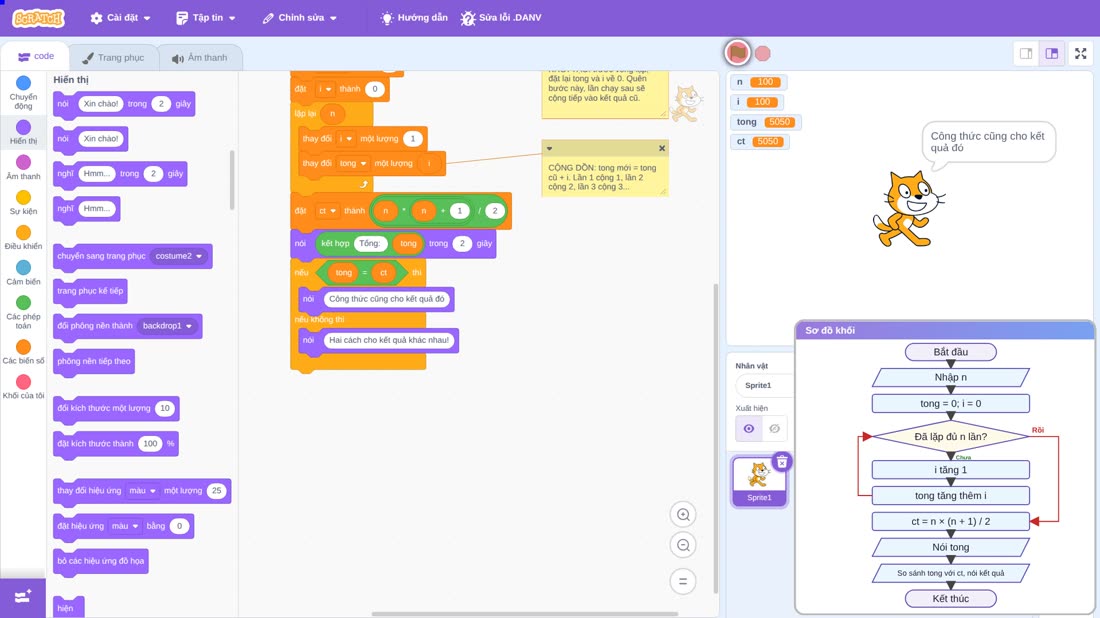Open màu dropdown in thay đổi hiệu ứng block
Screen dimensions: 1100x618
point(142,490)
